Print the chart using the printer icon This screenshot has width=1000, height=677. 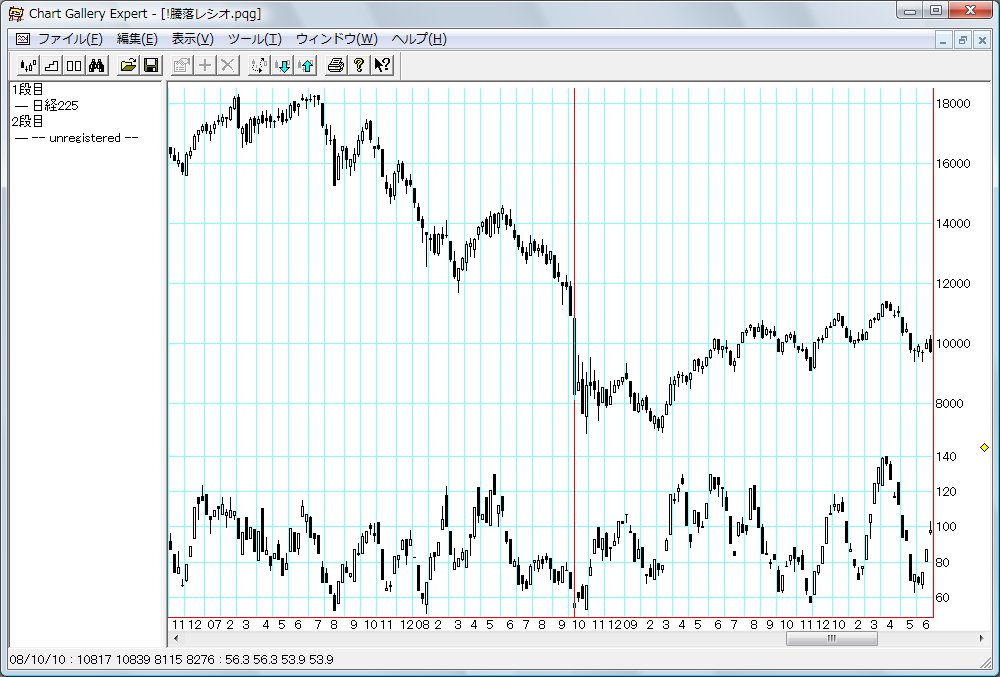pos(336,66)
